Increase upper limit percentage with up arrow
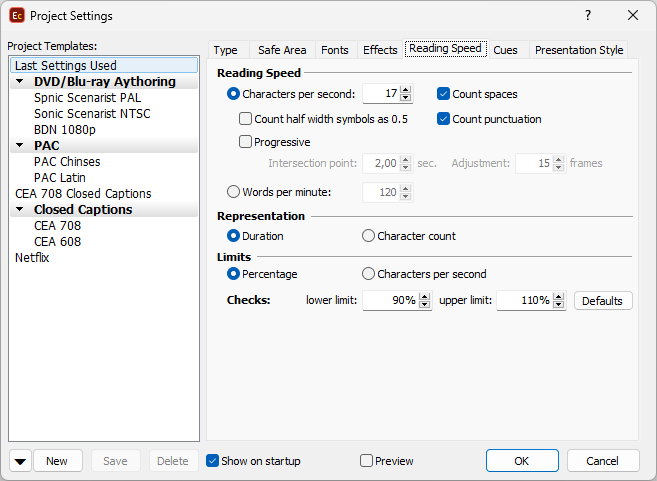This screenshot has width=657, height=481. click(559, 296)
